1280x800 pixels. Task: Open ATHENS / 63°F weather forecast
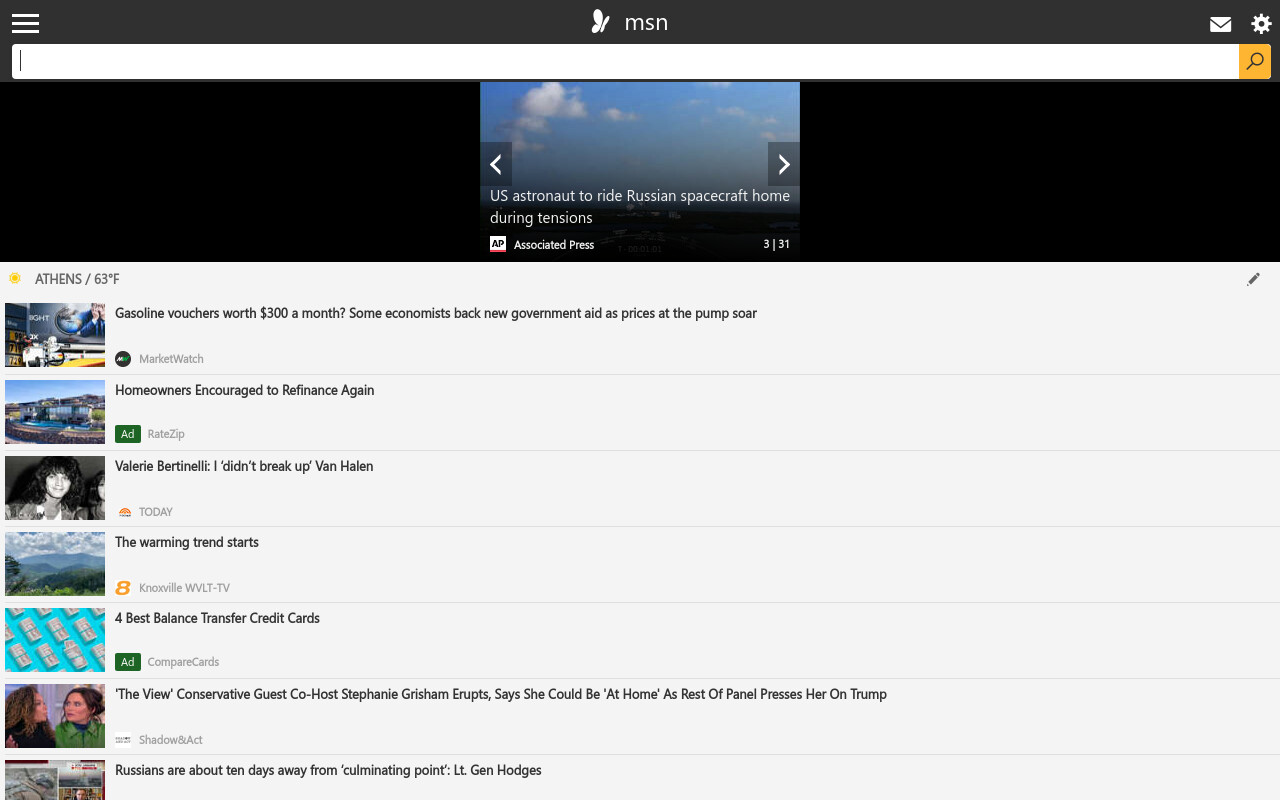click(x=77, y=279)
